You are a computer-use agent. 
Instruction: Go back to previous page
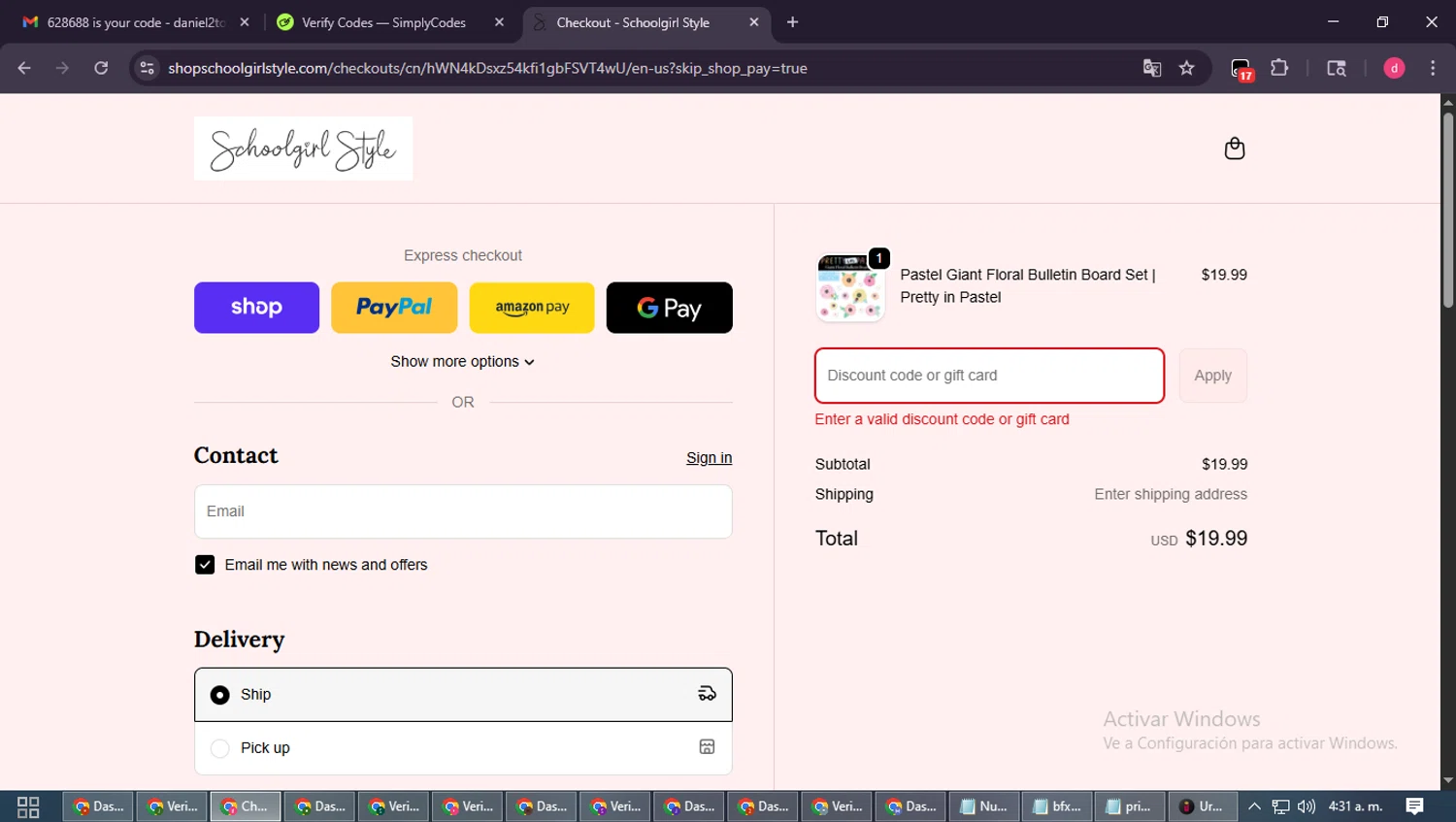coord(24,68)
